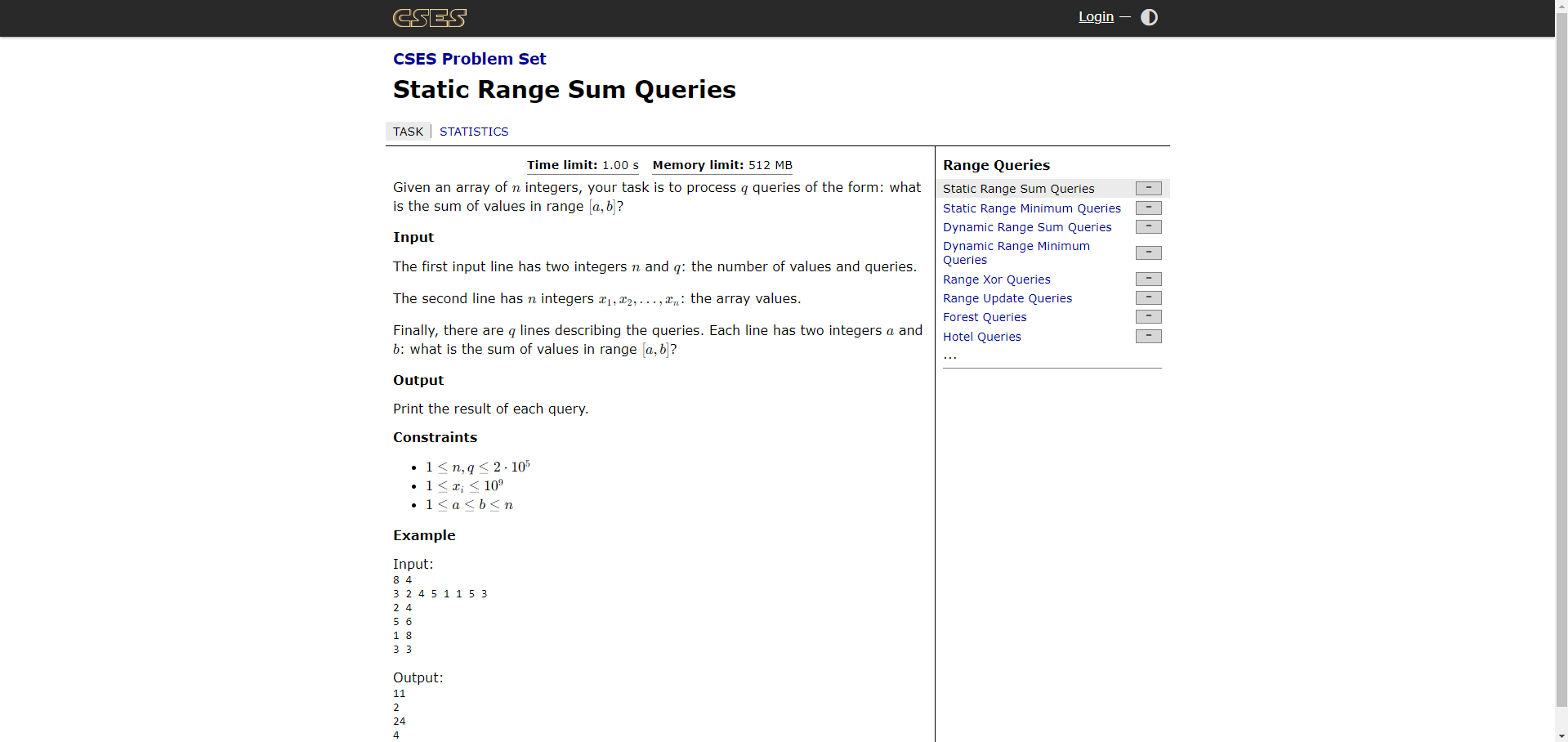Screen dimensions: 1568x742
Task: Select the TASK tab
Action: tap(408, 132)
